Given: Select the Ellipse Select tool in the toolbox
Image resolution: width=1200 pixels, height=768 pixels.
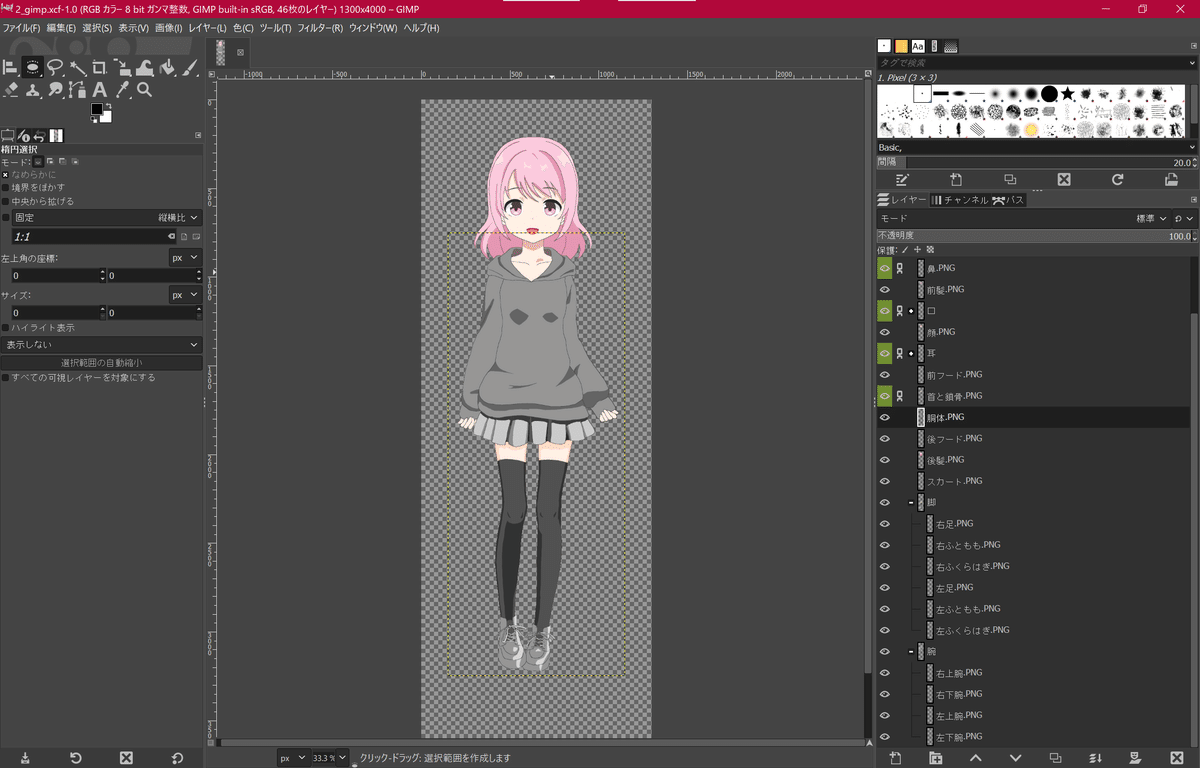Looking at the screenshot, I should point(33,68).
